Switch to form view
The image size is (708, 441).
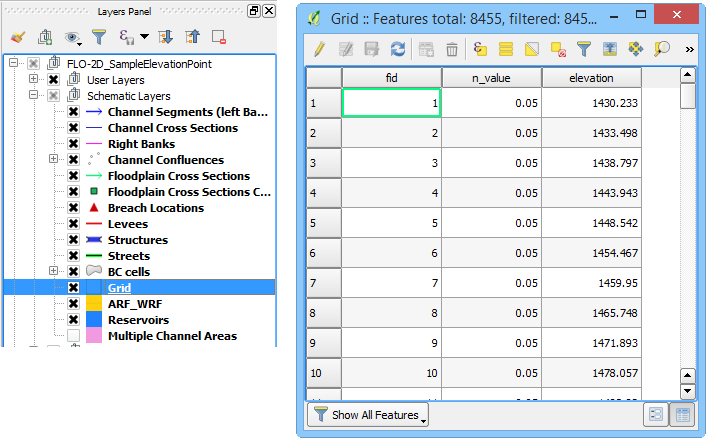click(x=655, y=414)
